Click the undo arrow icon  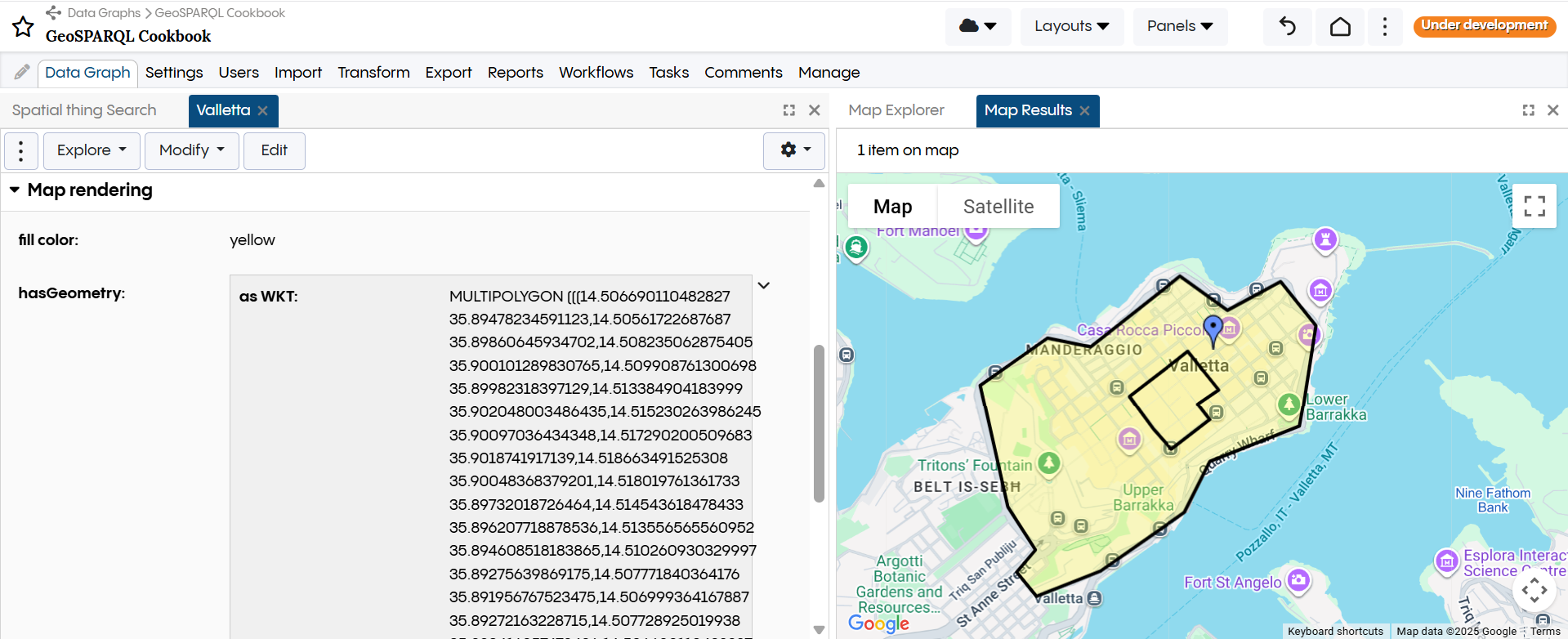point(1287,26)
